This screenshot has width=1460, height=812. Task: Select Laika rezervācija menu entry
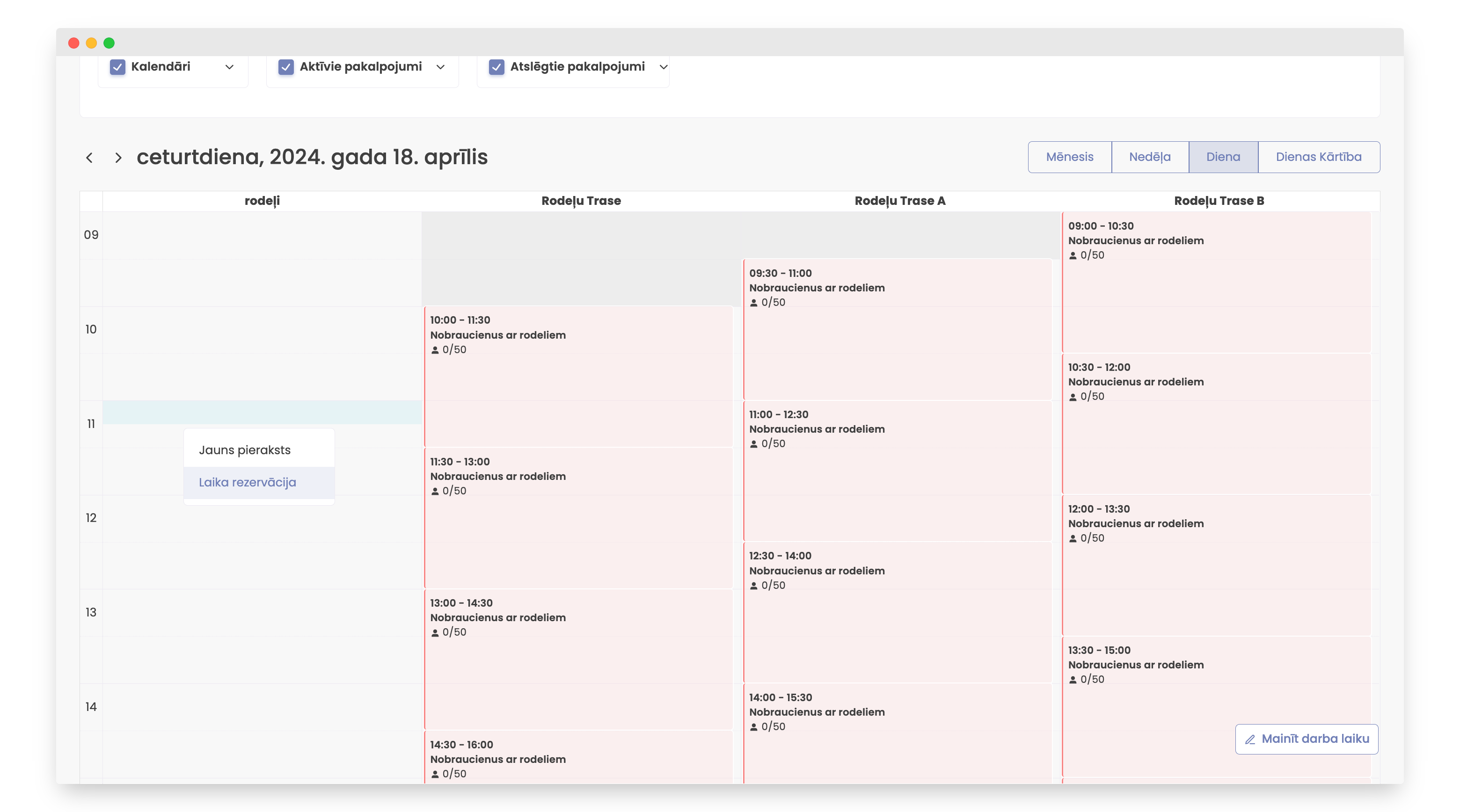point(247,482)
